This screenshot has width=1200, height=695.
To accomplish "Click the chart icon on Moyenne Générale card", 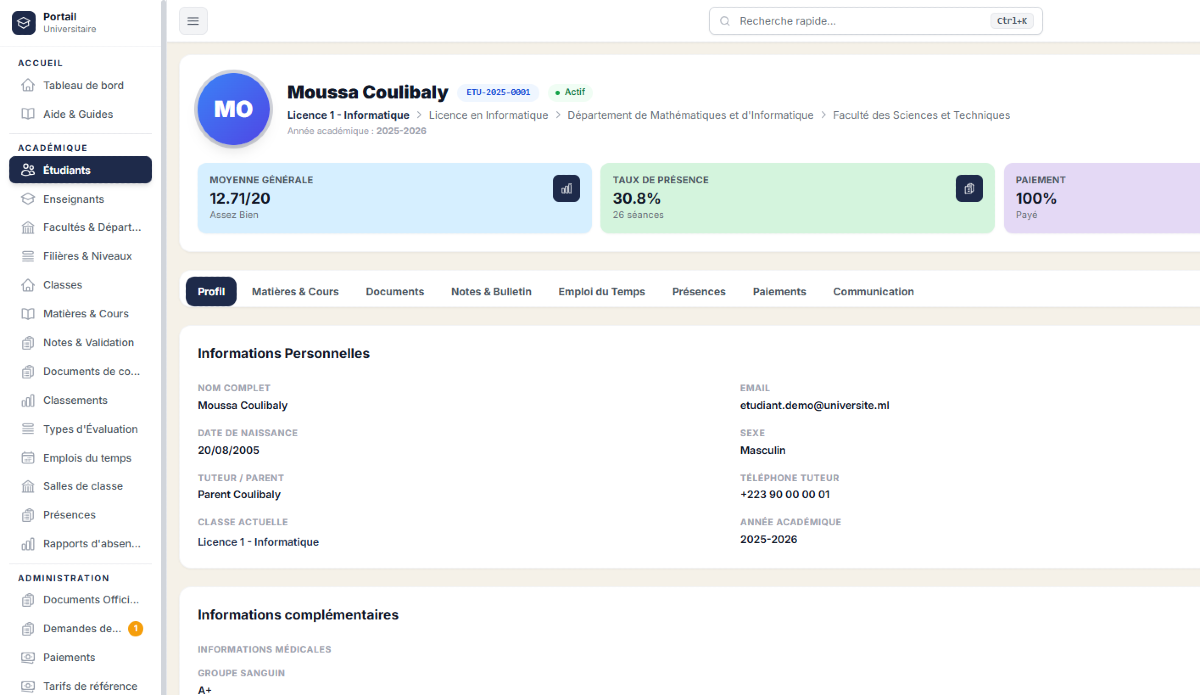I will pos(566,188).
